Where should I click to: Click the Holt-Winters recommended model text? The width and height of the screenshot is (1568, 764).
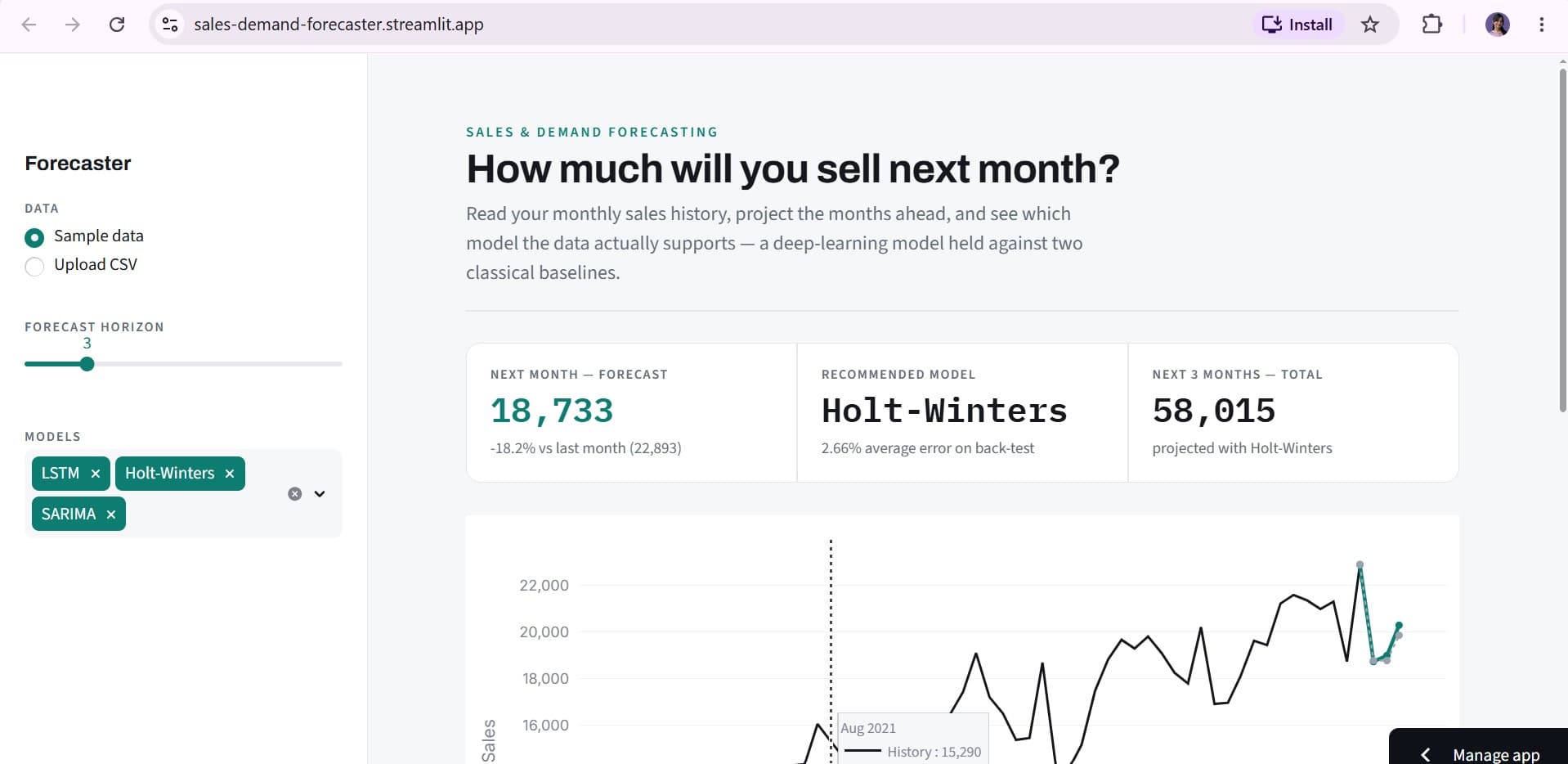tap(944, 411)
